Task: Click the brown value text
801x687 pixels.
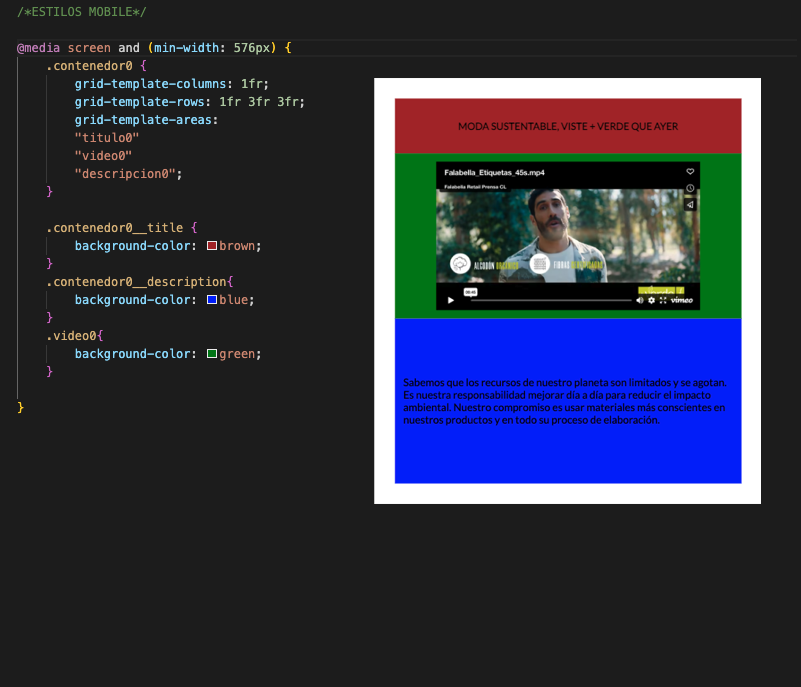Action: [x=237, y=246]
